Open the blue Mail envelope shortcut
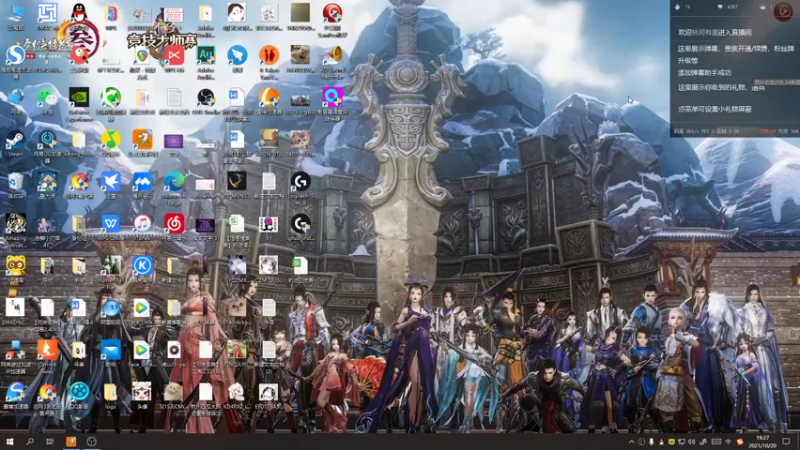The image size is (800, 450). (111, 350)
